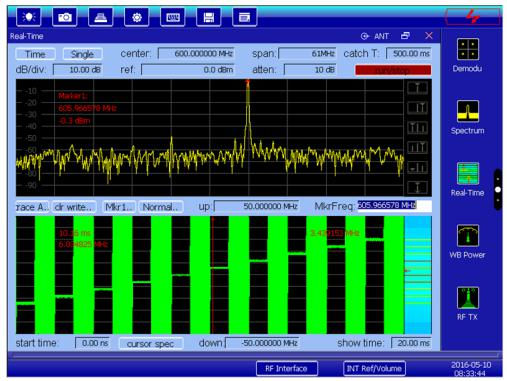Screen dimensions: 507x381
Task: Click the show time field 20.00 ms
Action: pyautogui.click(x=411, y=343)
